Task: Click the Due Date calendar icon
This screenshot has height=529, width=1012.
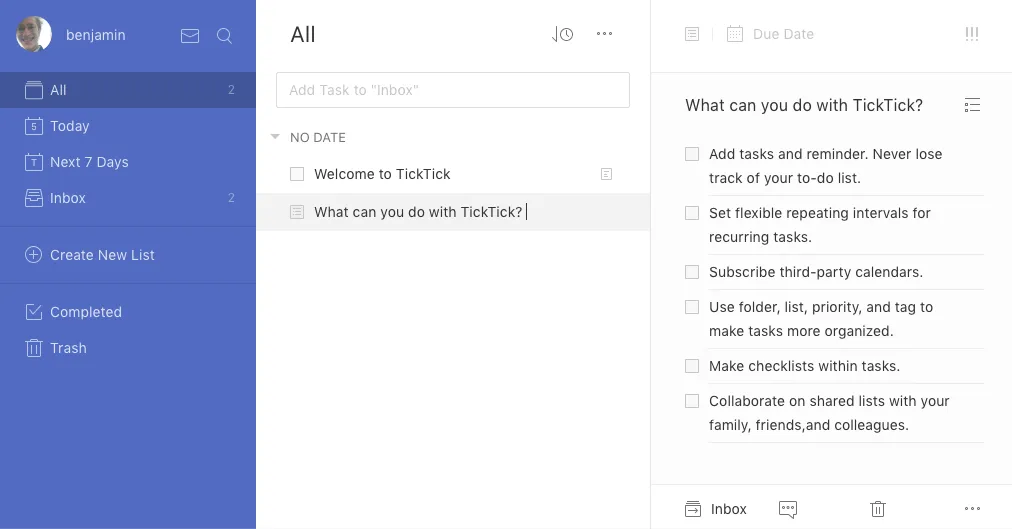Action: click(x=734, y=34)
